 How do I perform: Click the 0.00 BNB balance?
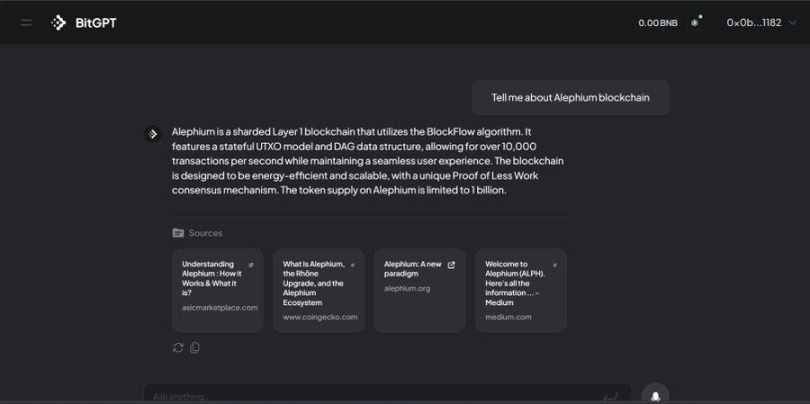[x=658, y=23]
